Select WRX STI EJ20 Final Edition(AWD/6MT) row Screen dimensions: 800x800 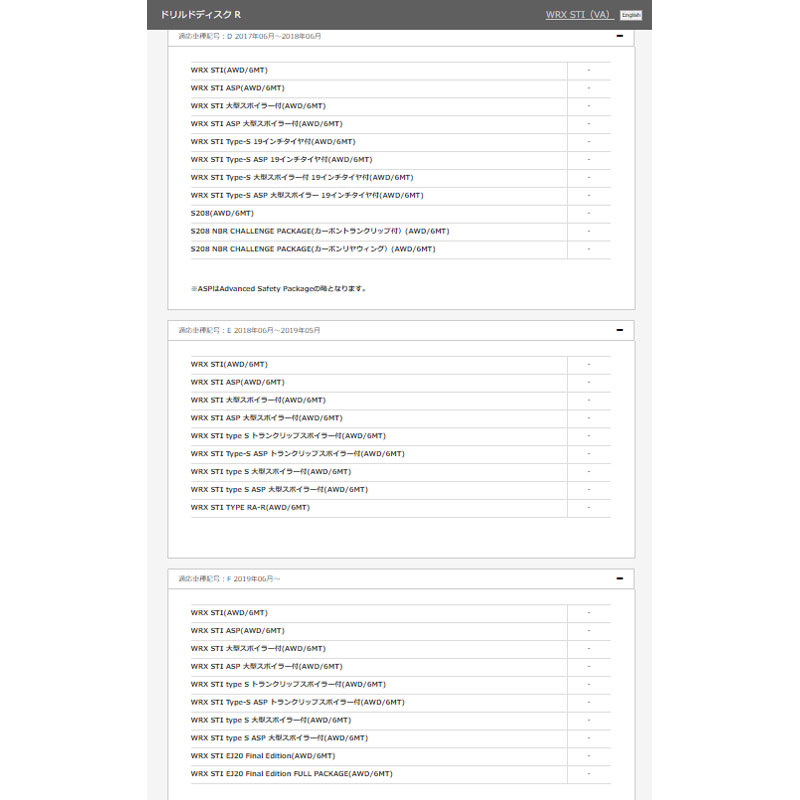click(263, 755)
